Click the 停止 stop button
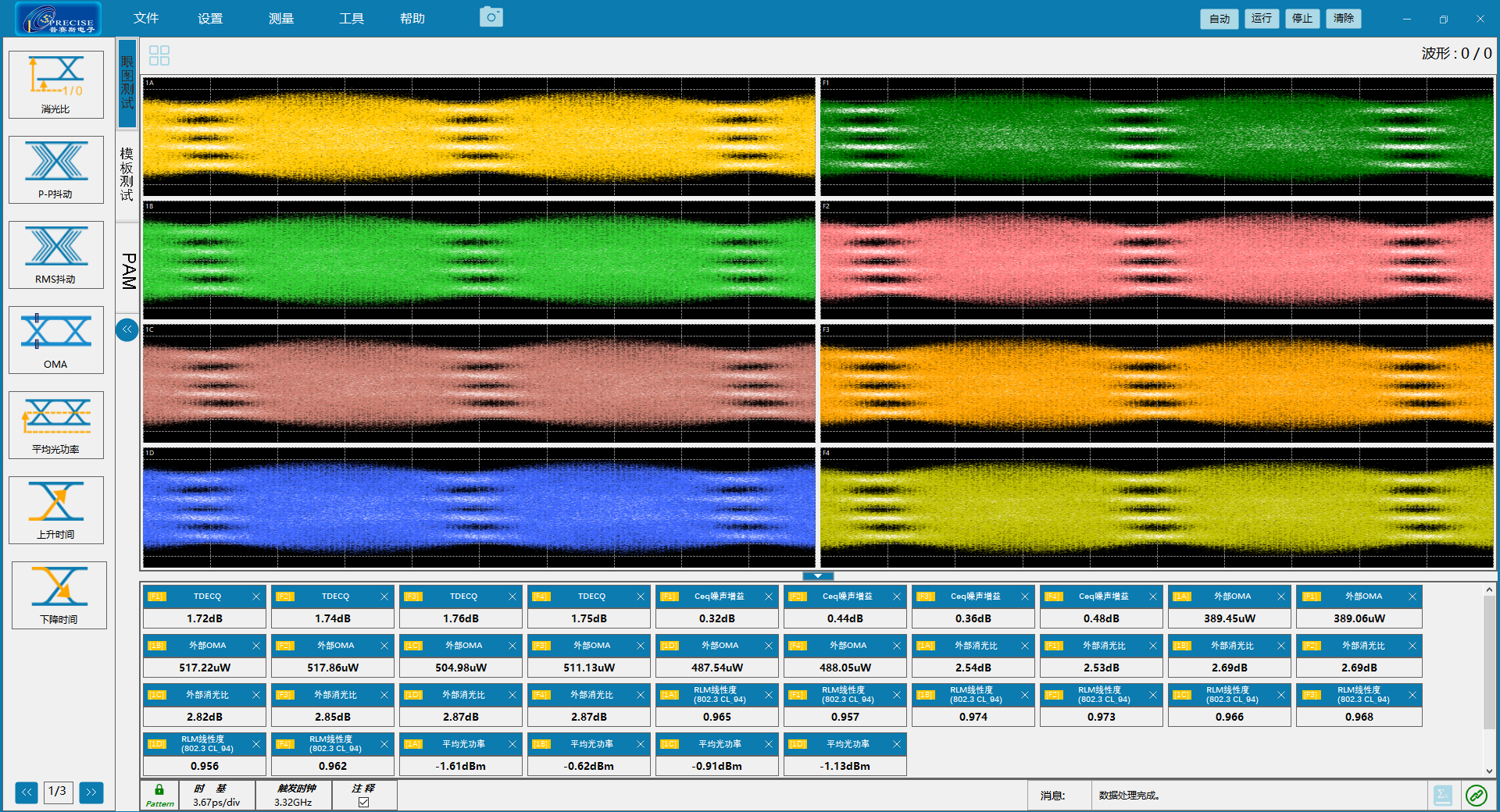Image resolution: width=1500 pixels, height=812 pixels. [1302, 19]
